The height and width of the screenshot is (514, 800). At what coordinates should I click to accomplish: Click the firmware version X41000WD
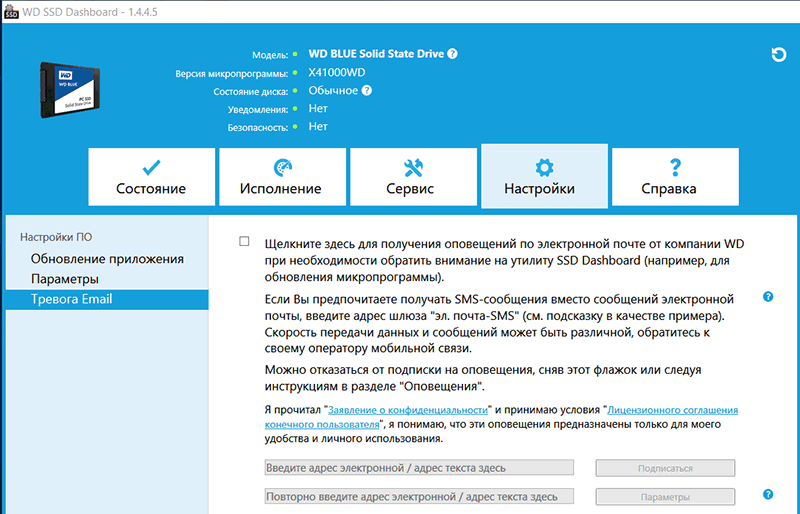pyautogui.click(x=337, y=72)
